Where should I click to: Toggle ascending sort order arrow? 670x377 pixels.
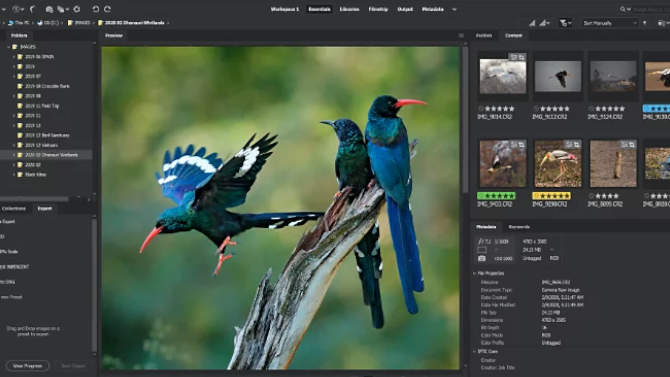pos(644,23)
